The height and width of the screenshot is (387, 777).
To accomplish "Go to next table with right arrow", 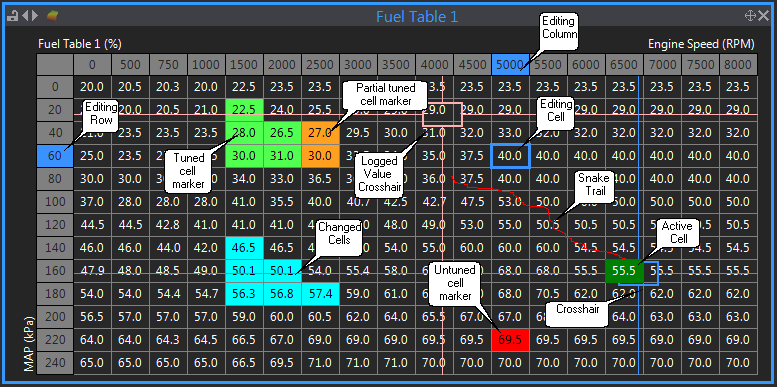I will tap(35, 16).
